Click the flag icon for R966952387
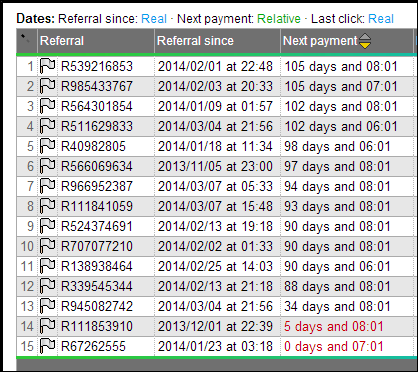The image size is (418, 372). click(x=47, y=186)
